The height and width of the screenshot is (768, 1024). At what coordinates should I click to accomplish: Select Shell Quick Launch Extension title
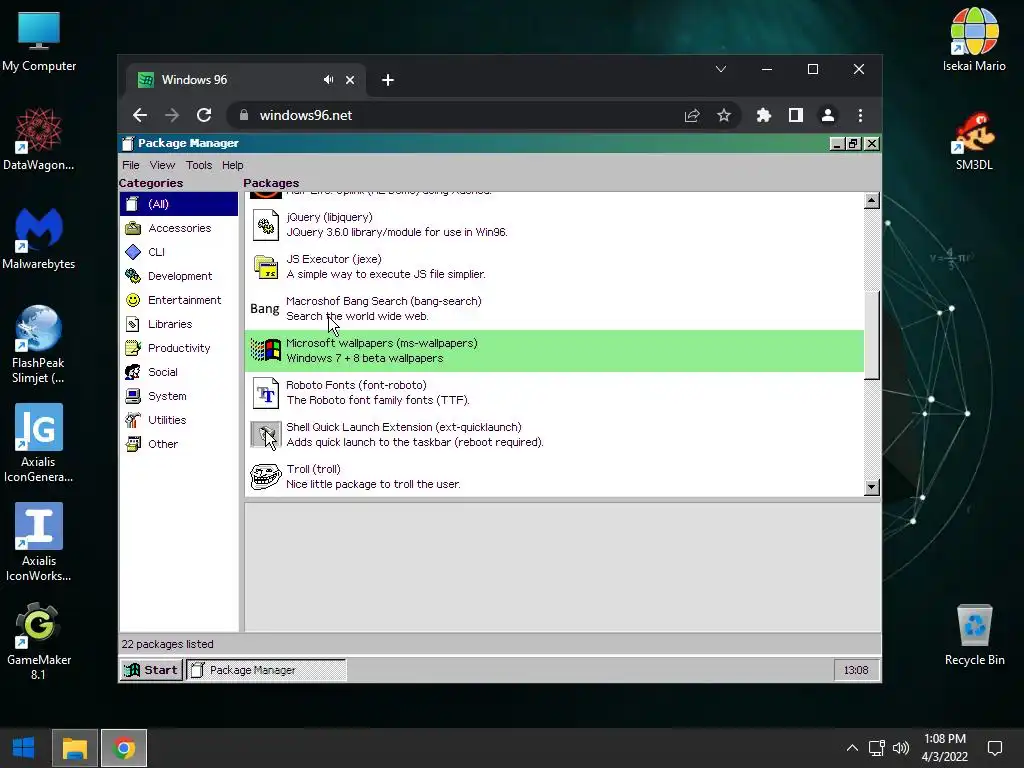click(x=404, y=427)
